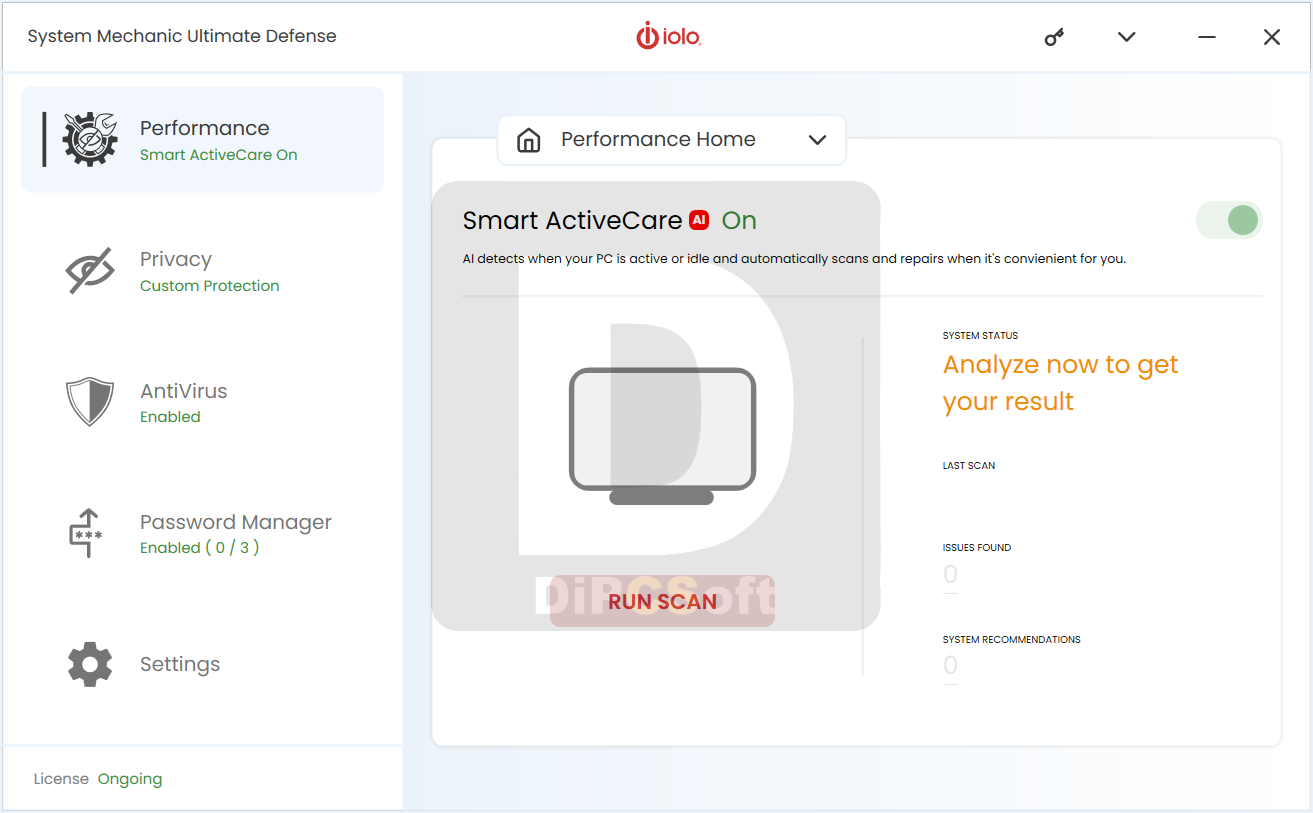Click the Settings gear icon
1313x813 pixels.
click(90, 664)
